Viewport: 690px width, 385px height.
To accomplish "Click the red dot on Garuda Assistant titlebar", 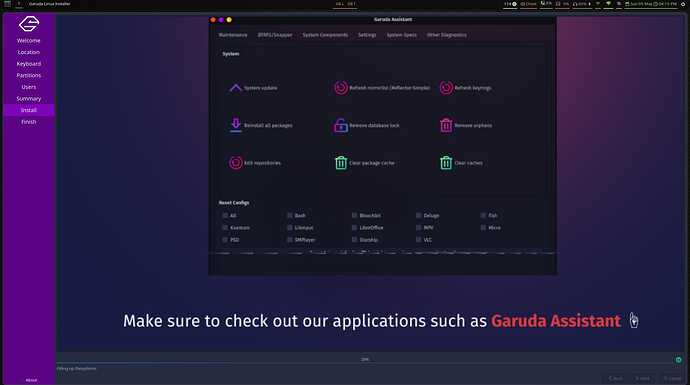I will point(213,20).
